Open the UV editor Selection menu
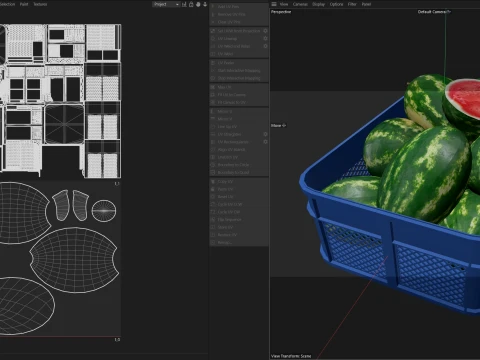The image size is (480, 360). pos(7,4)
